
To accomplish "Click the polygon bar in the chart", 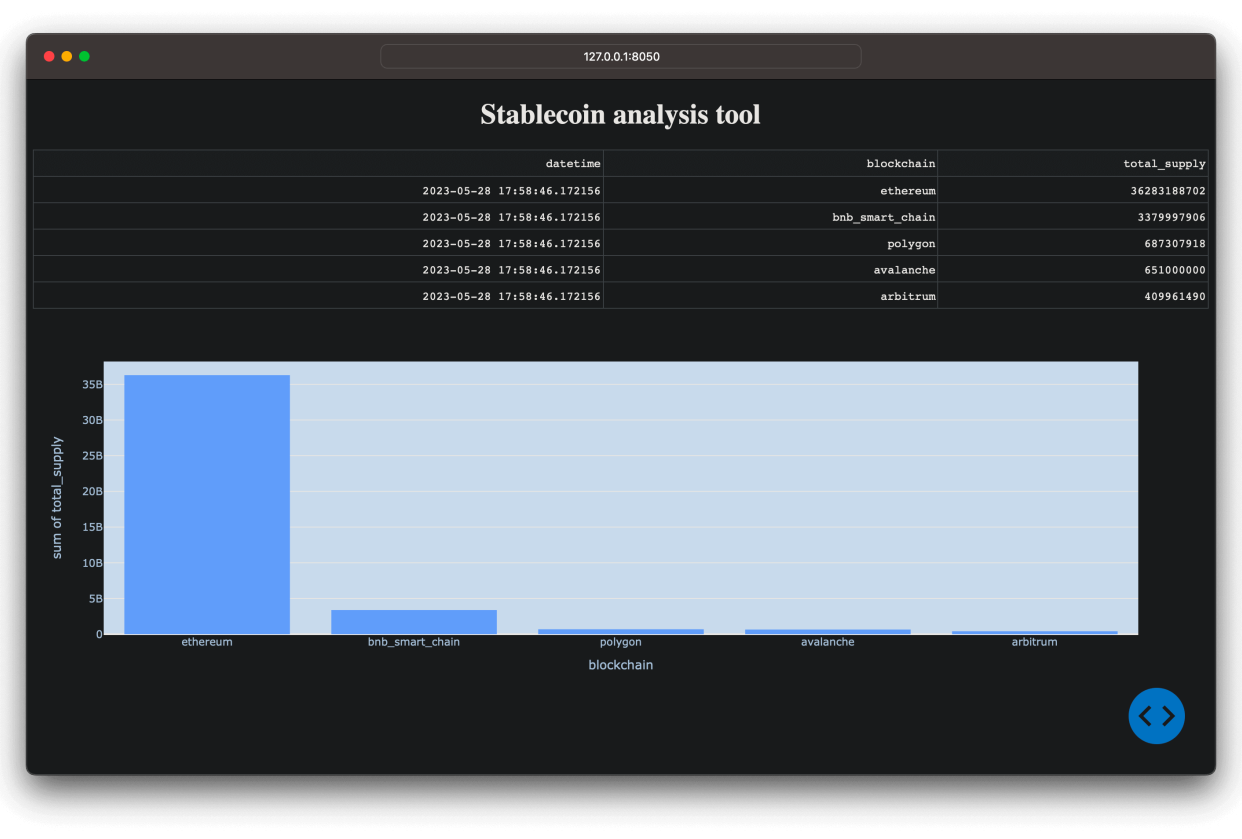I will tap(621, 631).
